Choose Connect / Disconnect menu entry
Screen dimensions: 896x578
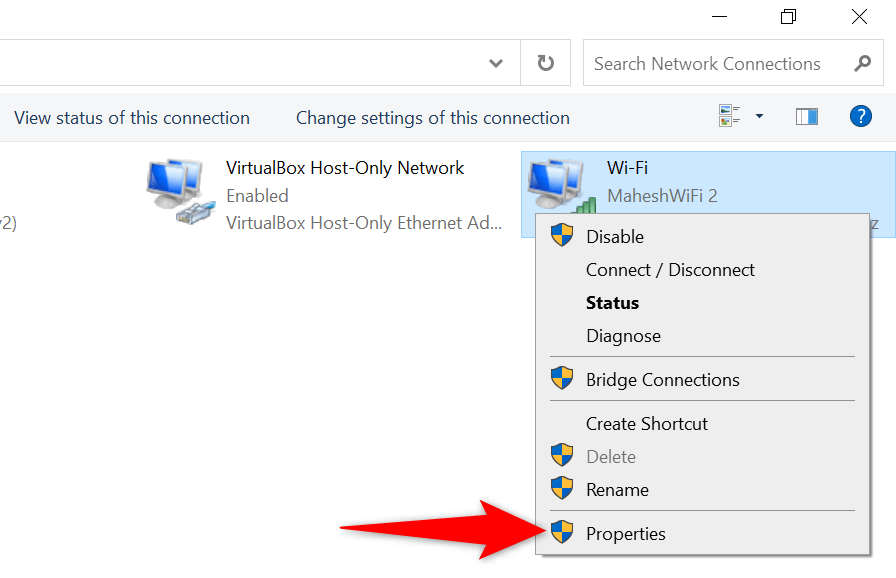(x=670, y=270)
